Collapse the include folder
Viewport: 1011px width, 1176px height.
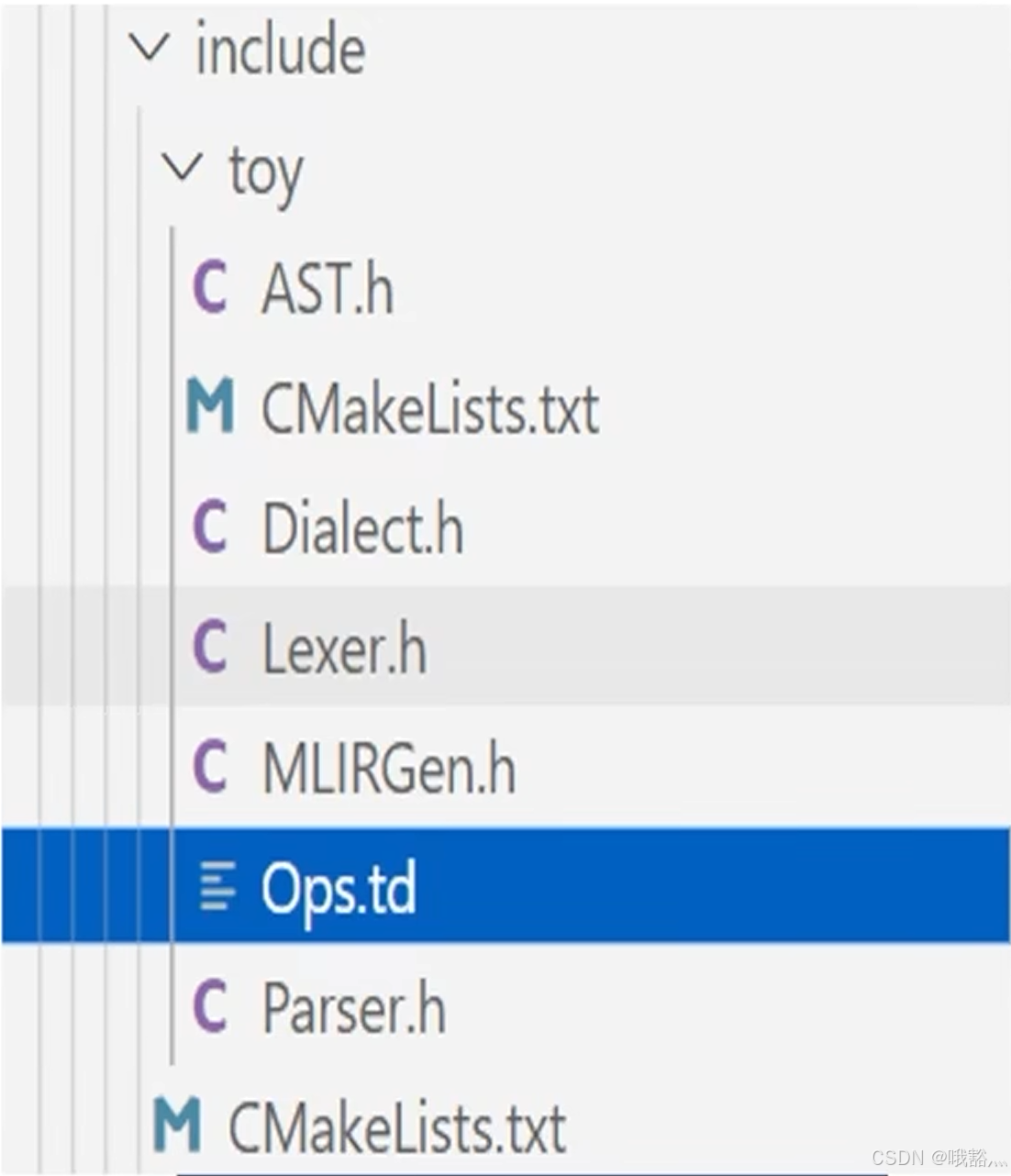(153, 48)
